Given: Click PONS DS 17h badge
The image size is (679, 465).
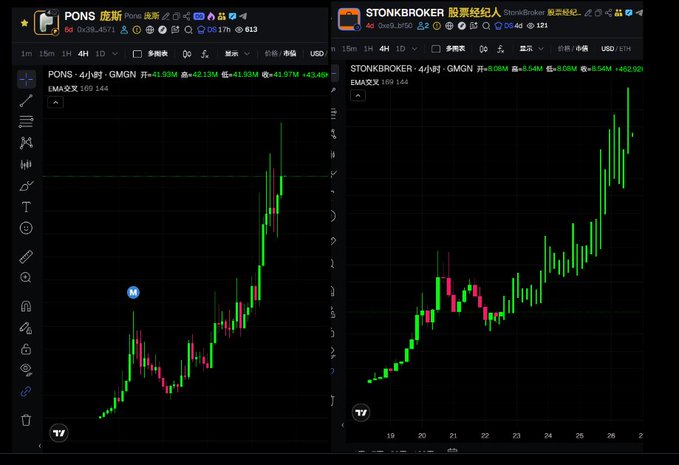Looking at the screenshot, I should point(214,30).
